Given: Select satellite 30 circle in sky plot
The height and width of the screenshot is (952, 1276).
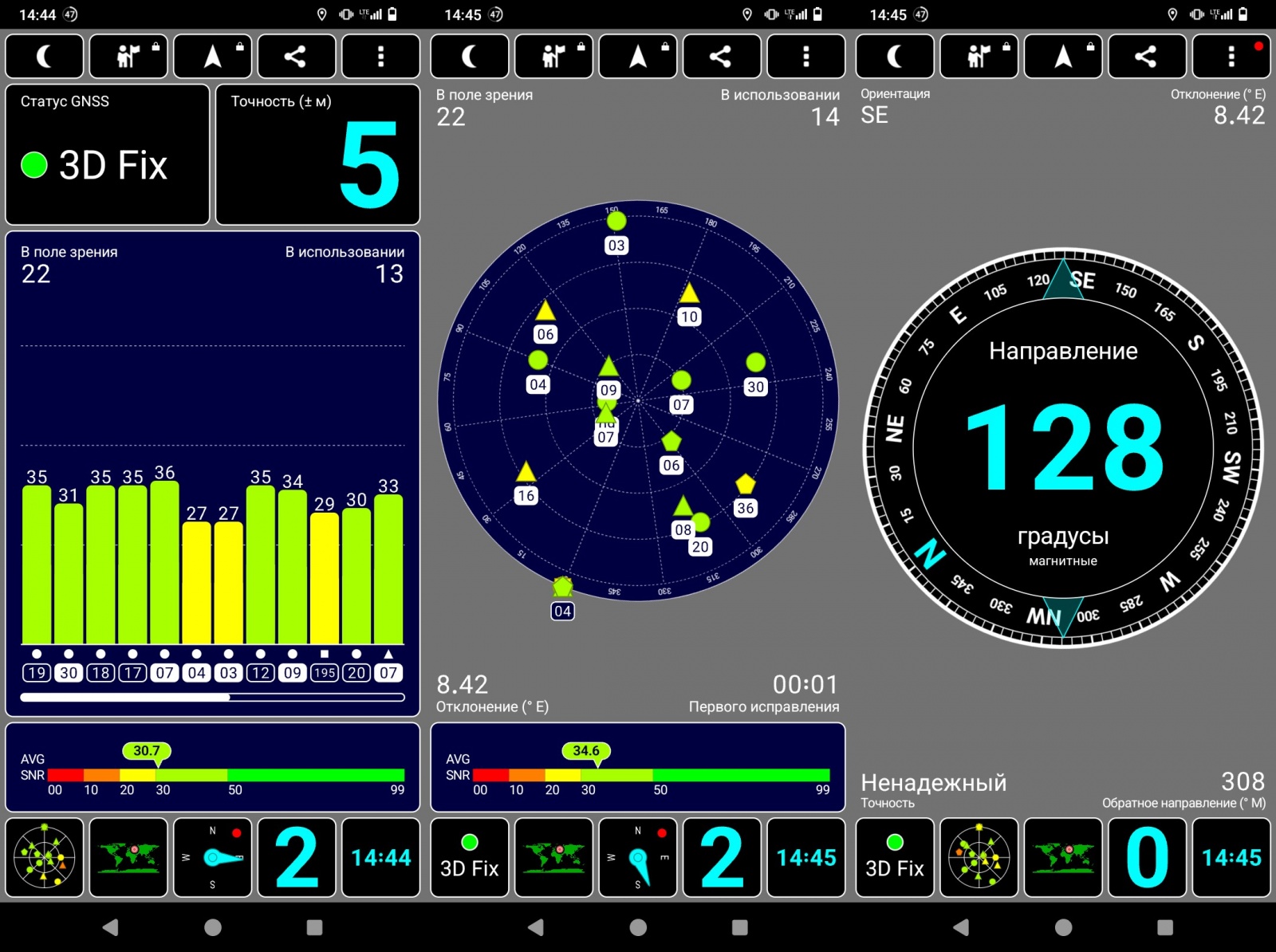Looking at the screenshot, I should pyautogui.click(x=755, y=375).
